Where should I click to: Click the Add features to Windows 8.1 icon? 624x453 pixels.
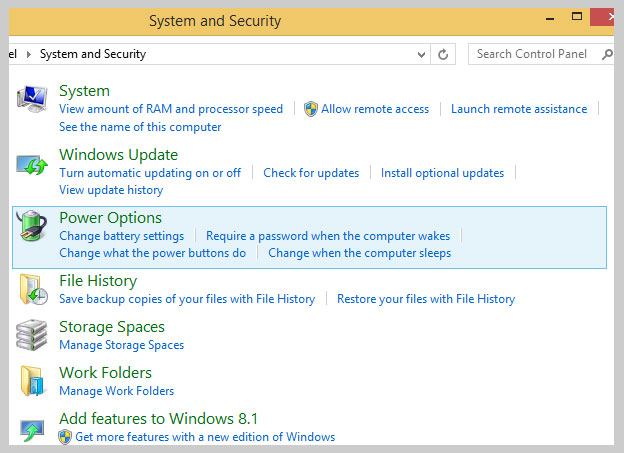(x=32, y=431)
